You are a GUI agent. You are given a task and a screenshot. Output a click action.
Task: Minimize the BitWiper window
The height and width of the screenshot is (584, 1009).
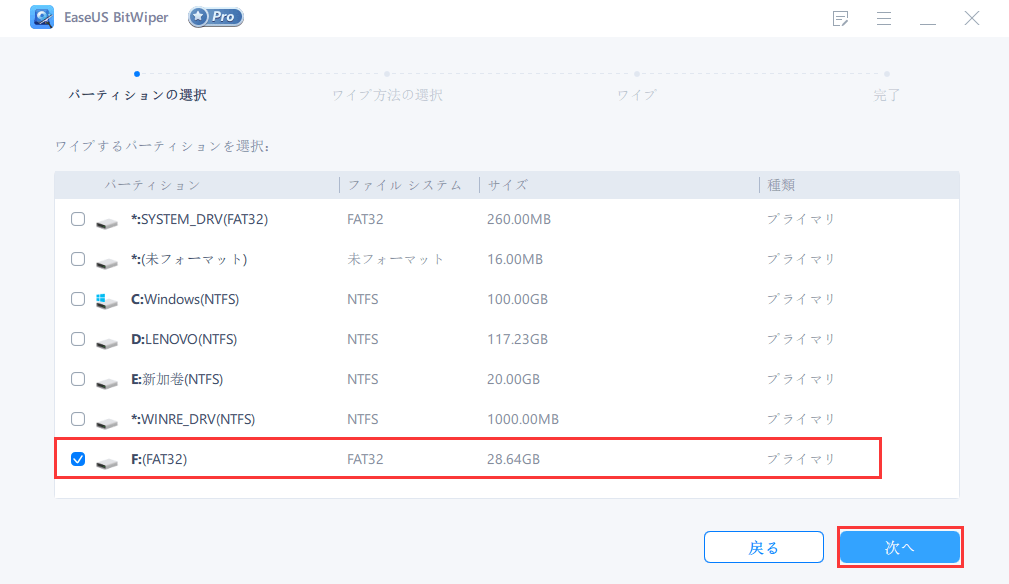point(928,19)
